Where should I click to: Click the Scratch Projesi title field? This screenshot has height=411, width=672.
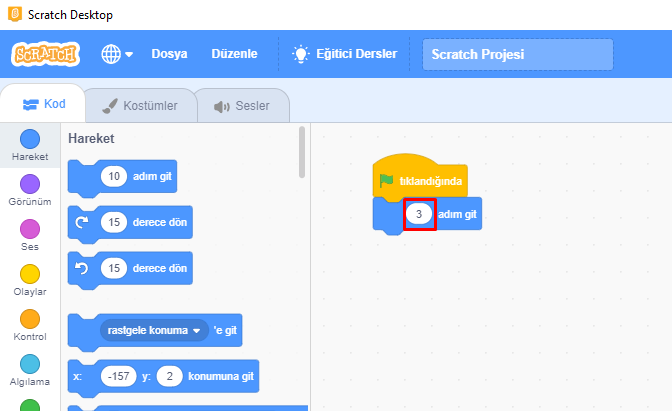pos(517,54)
